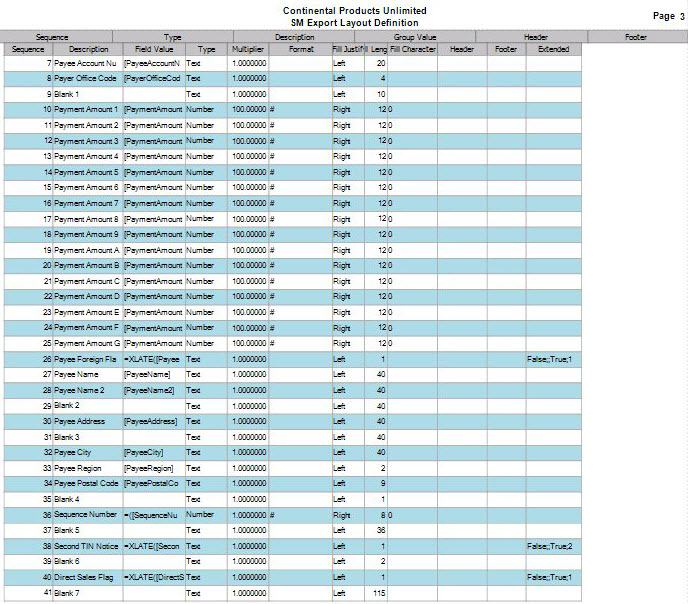
Task: Select the Payee Postal Code row description
Action: 87,484
